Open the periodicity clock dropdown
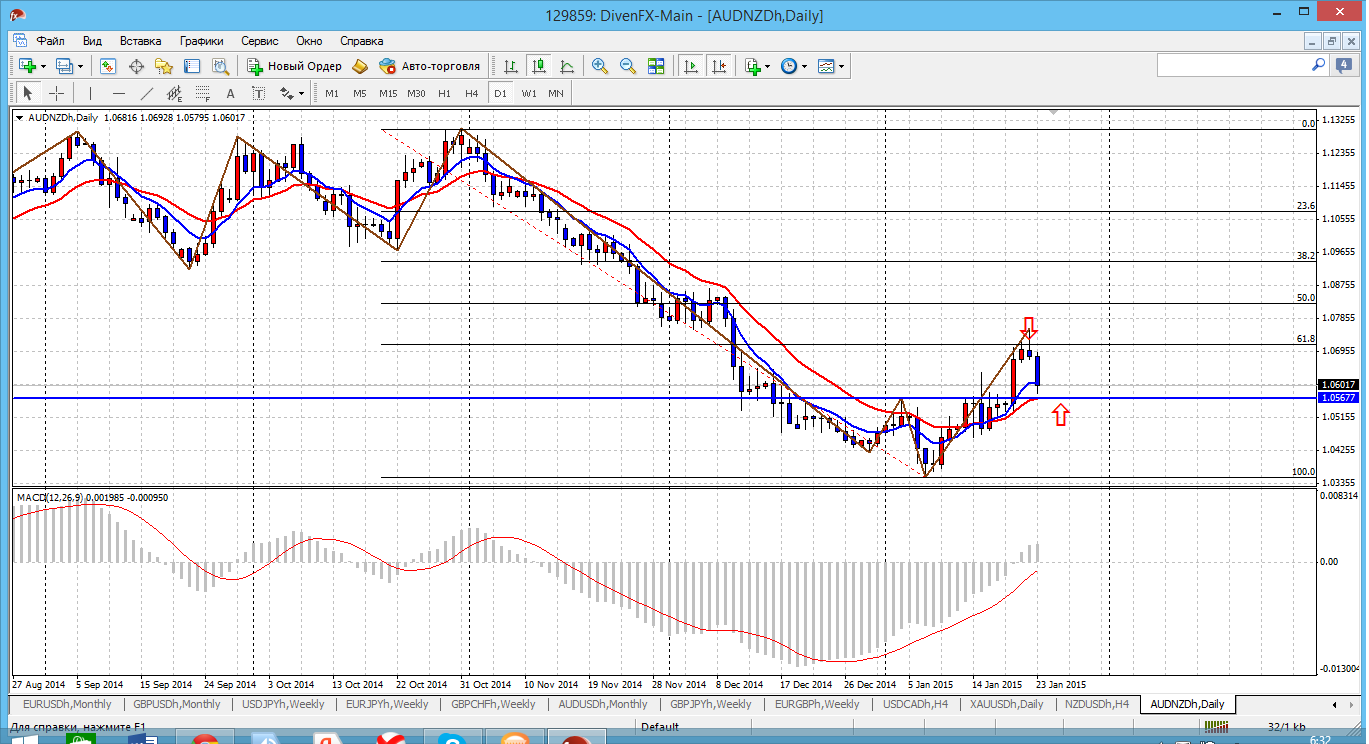Image resolution: width=1369 pixels, height=744 pixels. [x=804, y=66]
